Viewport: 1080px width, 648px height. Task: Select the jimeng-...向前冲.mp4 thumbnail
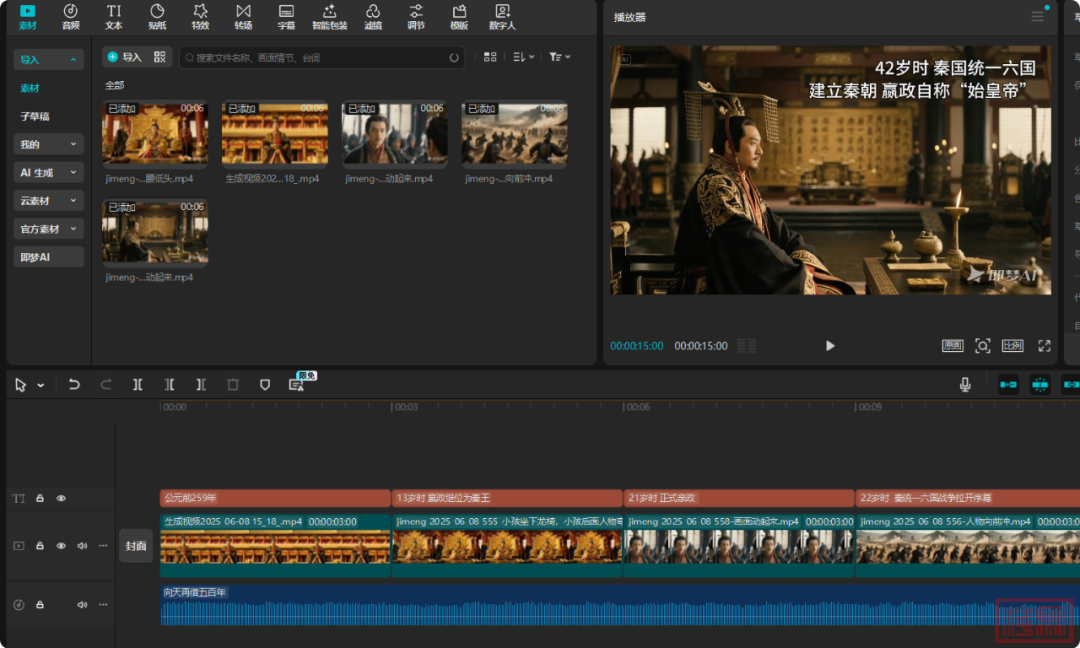coord(514,135)
